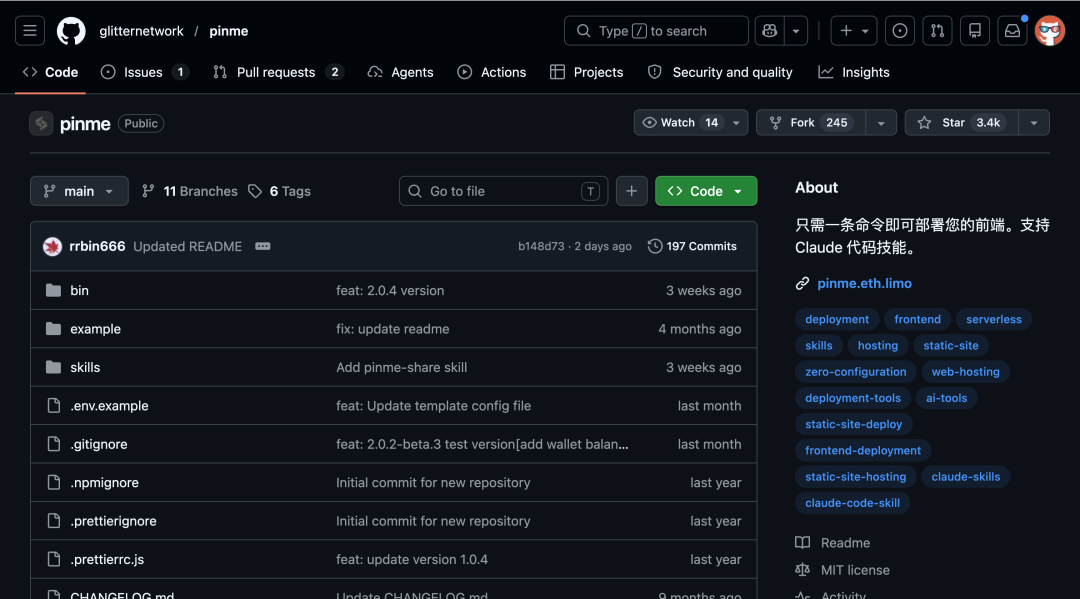Open the rrbin666 author name link
Image resolution: width=1080 pixels, height=599 pixels.
tap(97, 246)
